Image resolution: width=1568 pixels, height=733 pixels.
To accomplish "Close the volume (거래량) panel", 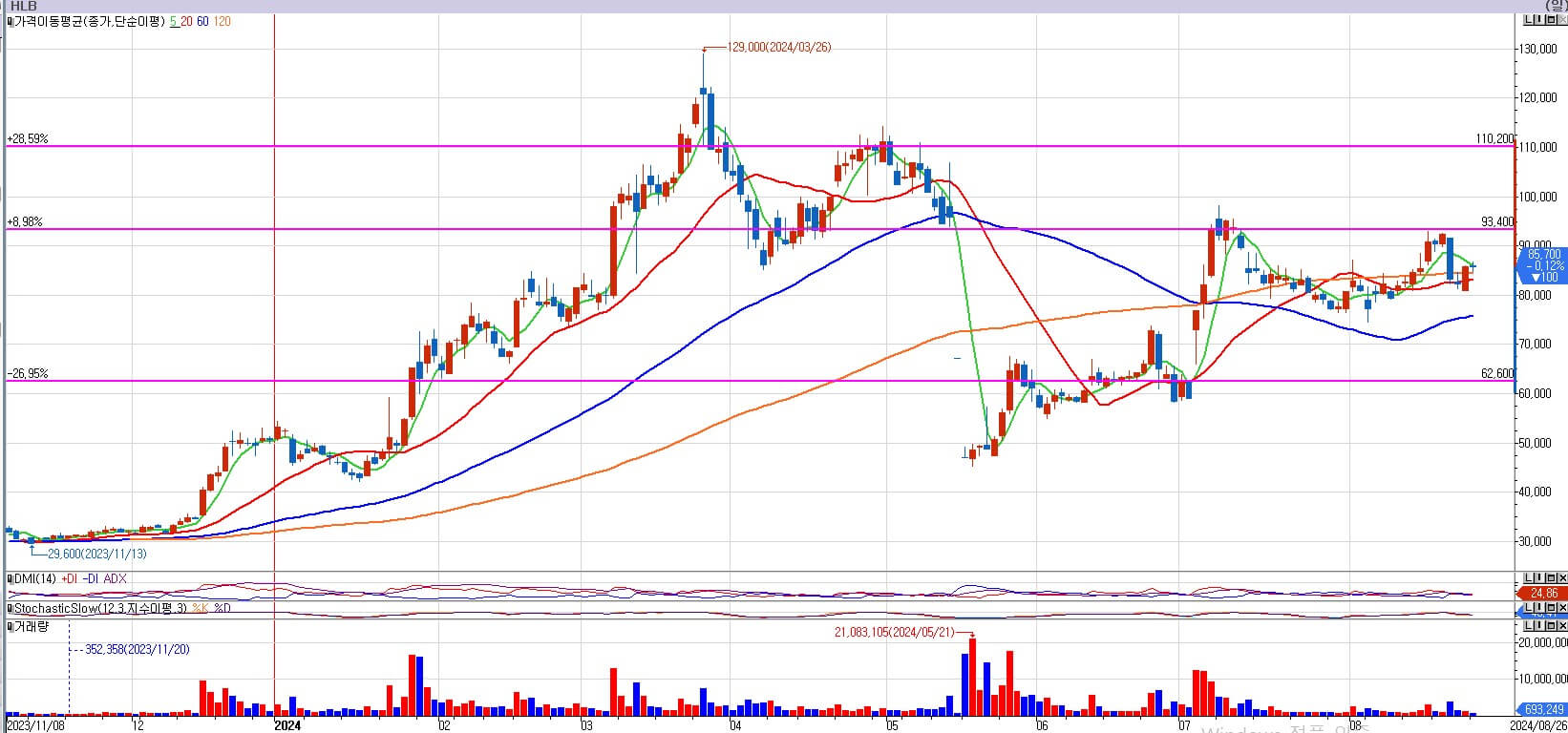I will click(x=1562, y=626).
